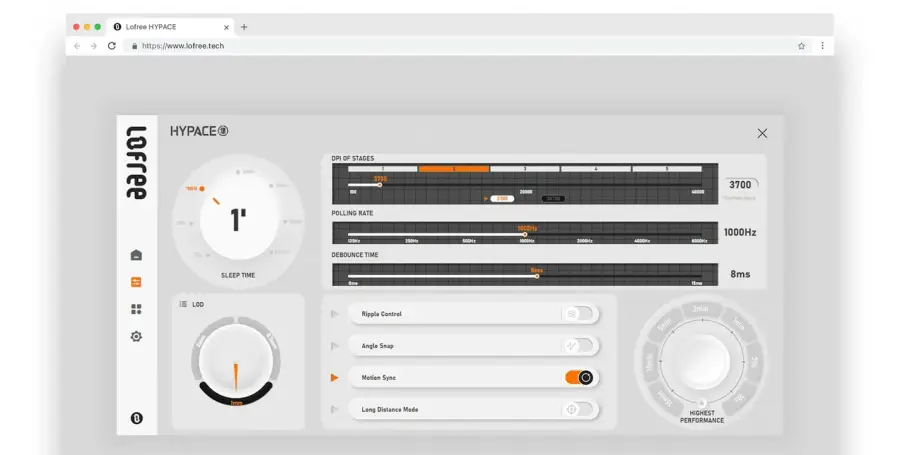Click the DPI slider handle at 3700
This screenshot has width=900, height=455.
[379, 185]
